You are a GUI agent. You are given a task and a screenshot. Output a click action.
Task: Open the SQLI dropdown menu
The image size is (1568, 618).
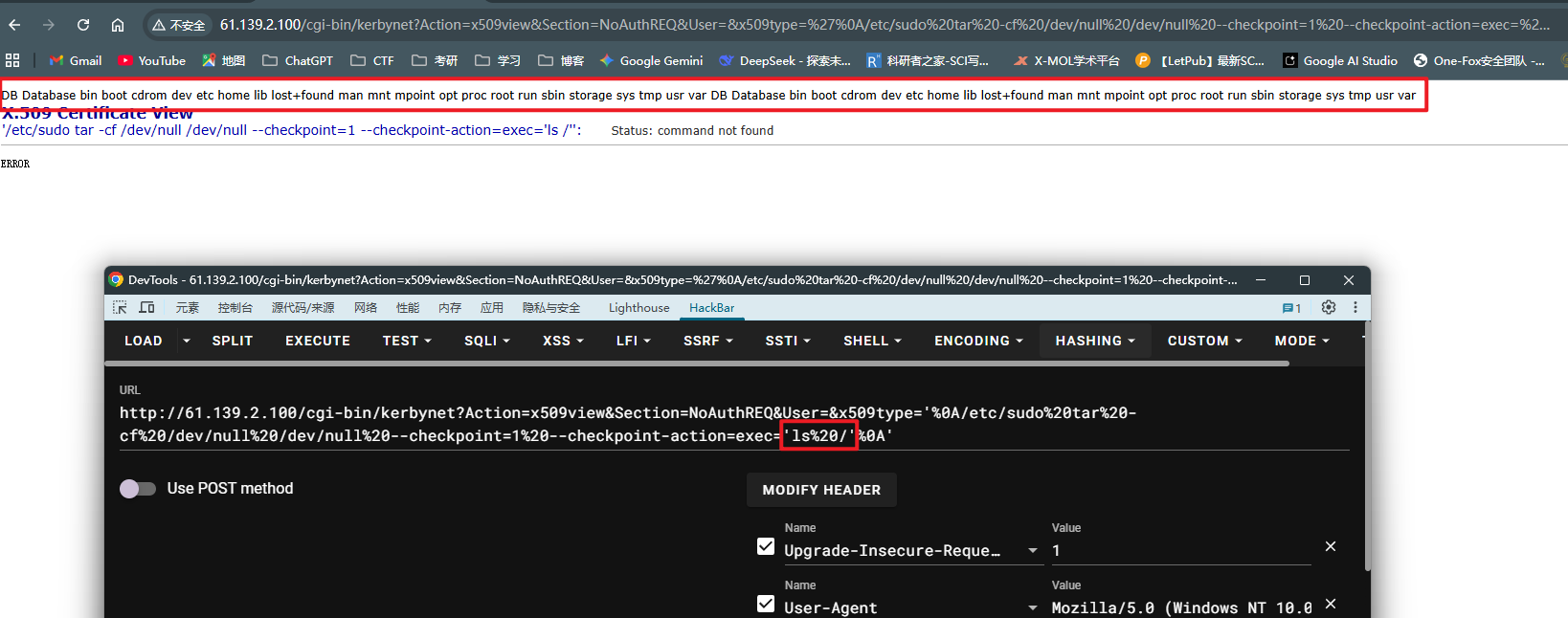click(487, 341)
